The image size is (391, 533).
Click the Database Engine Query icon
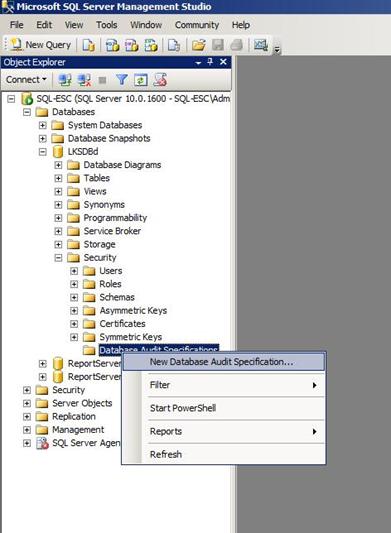click(x=88, y=45)
